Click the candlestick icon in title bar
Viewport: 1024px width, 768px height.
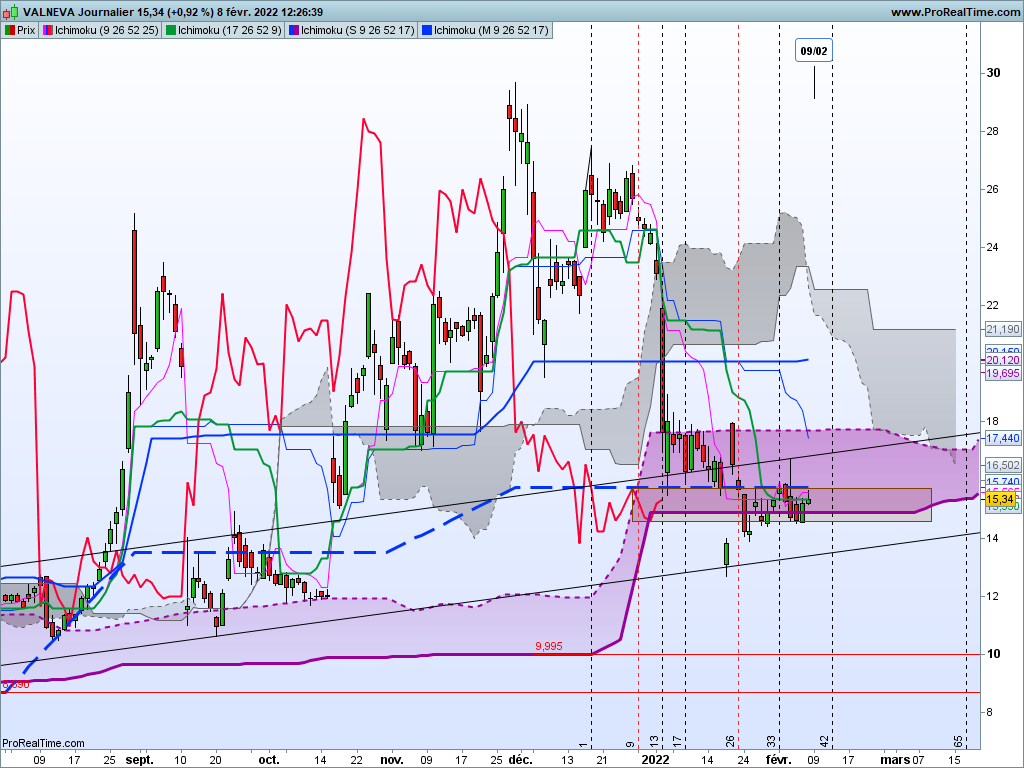click(x=10, y=12)
